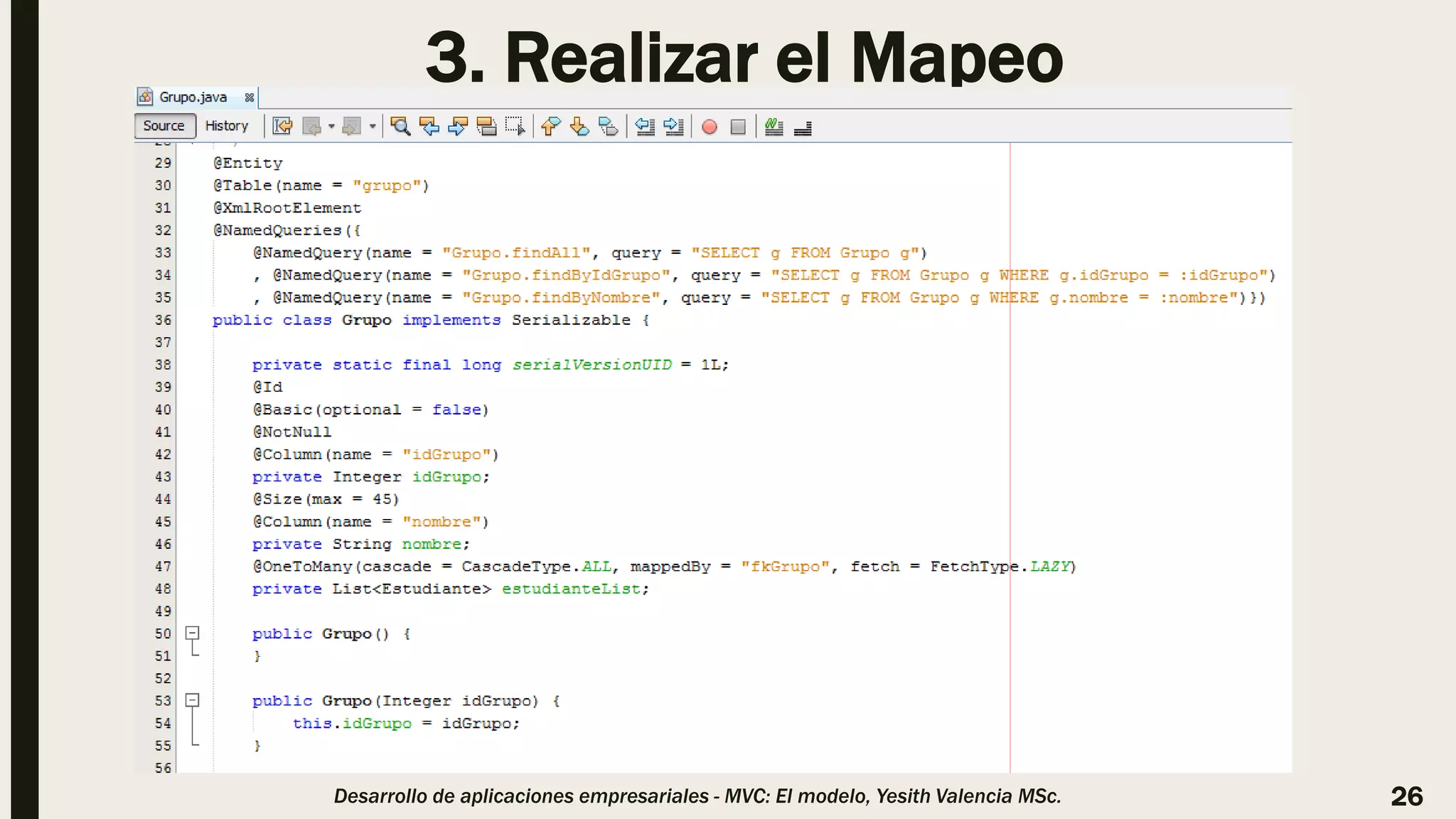The width and height of the screenshot is (1456, 819).
Task: Click the "Grupo.findByIdGrupo" string
Action: pos(566,275)
